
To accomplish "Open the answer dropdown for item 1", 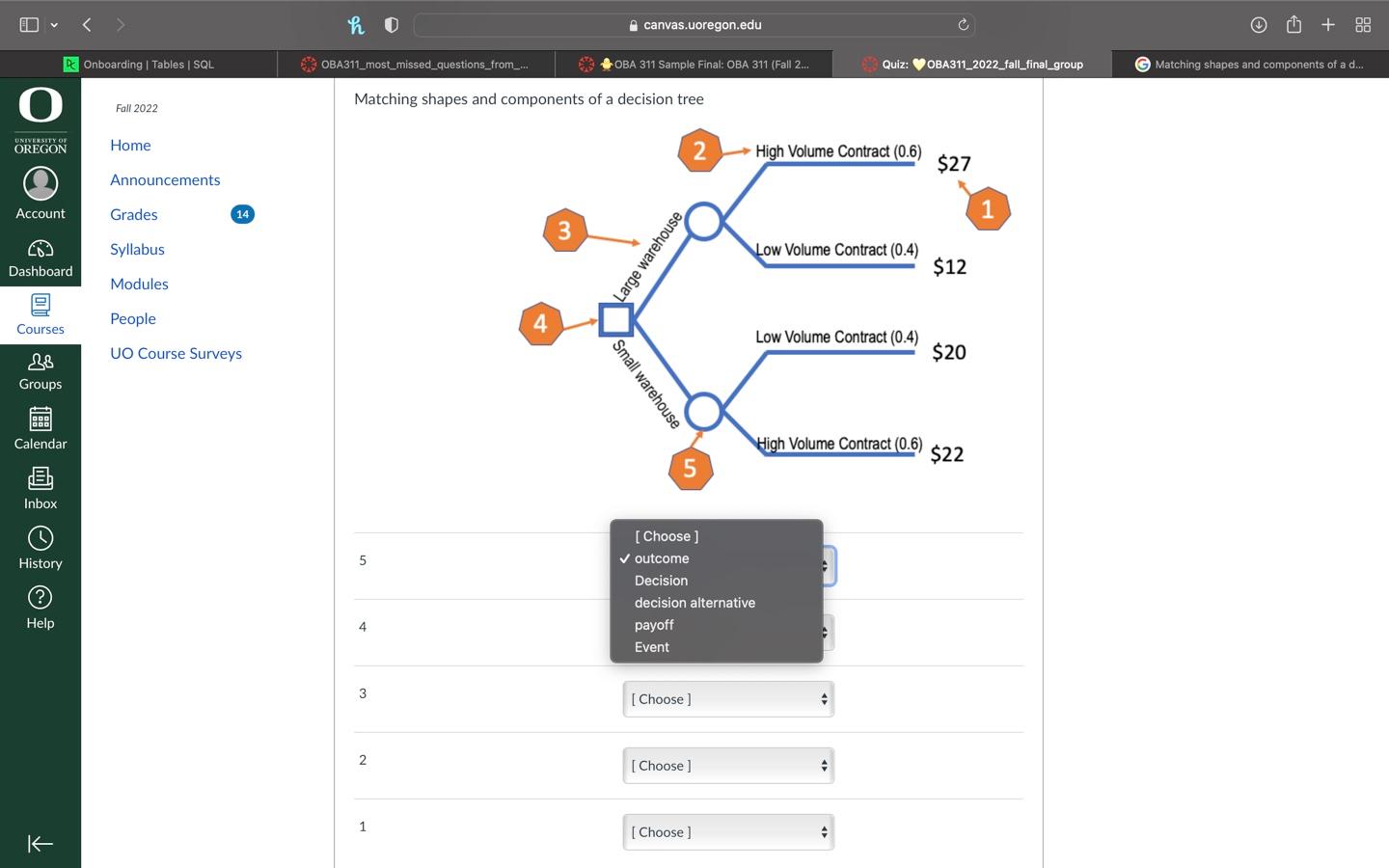I will tap(727, 831).
